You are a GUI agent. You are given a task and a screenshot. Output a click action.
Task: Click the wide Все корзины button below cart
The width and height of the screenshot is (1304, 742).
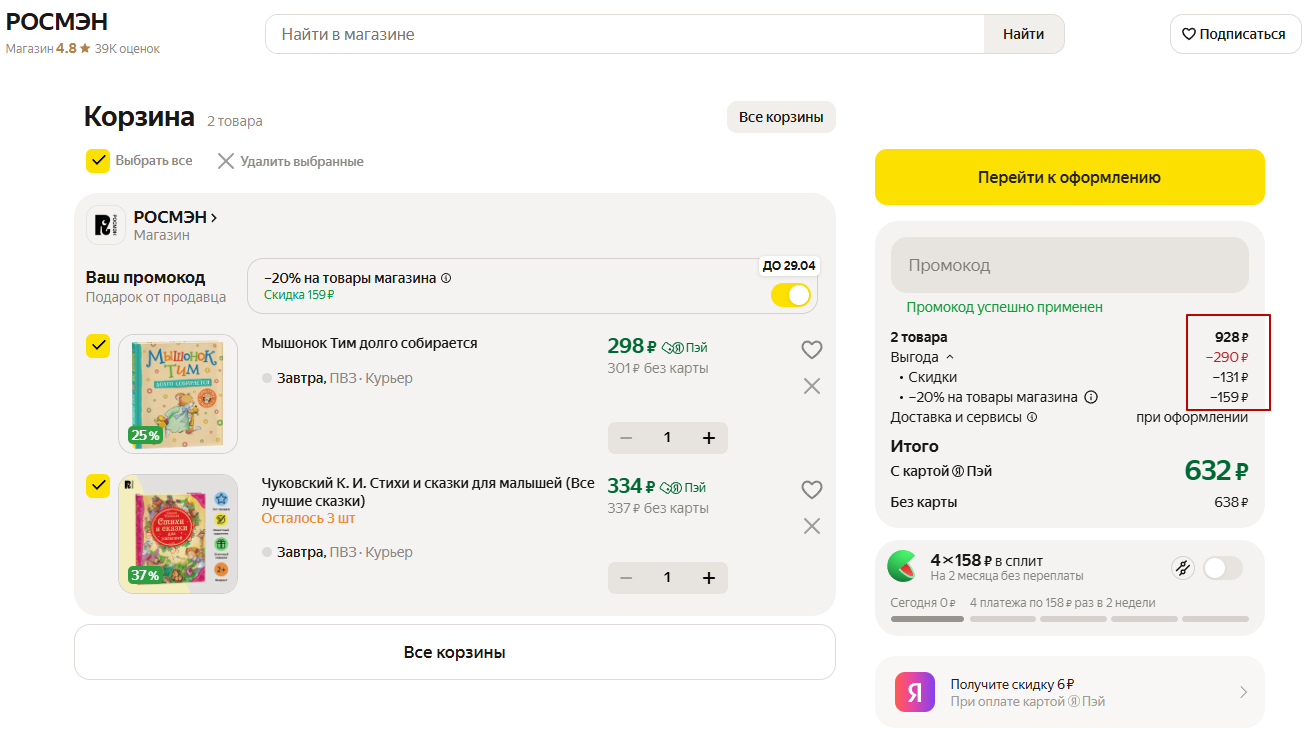pyautogui.click(x=455, y=652)
